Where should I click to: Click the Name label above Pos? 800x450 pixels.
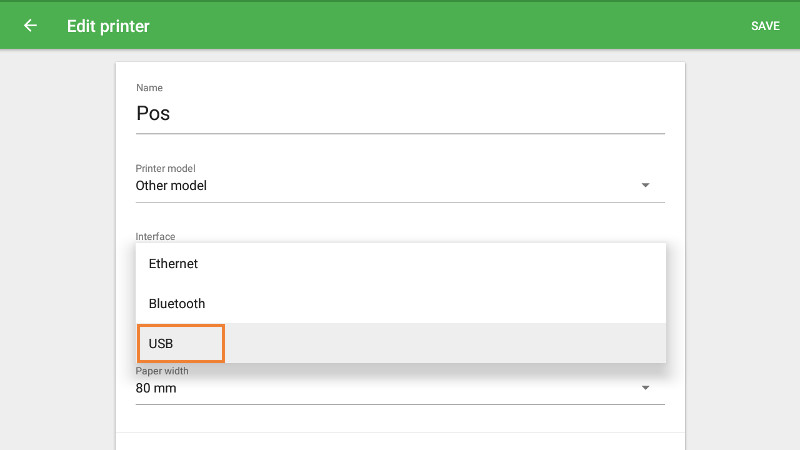click(x=149, y=88)
